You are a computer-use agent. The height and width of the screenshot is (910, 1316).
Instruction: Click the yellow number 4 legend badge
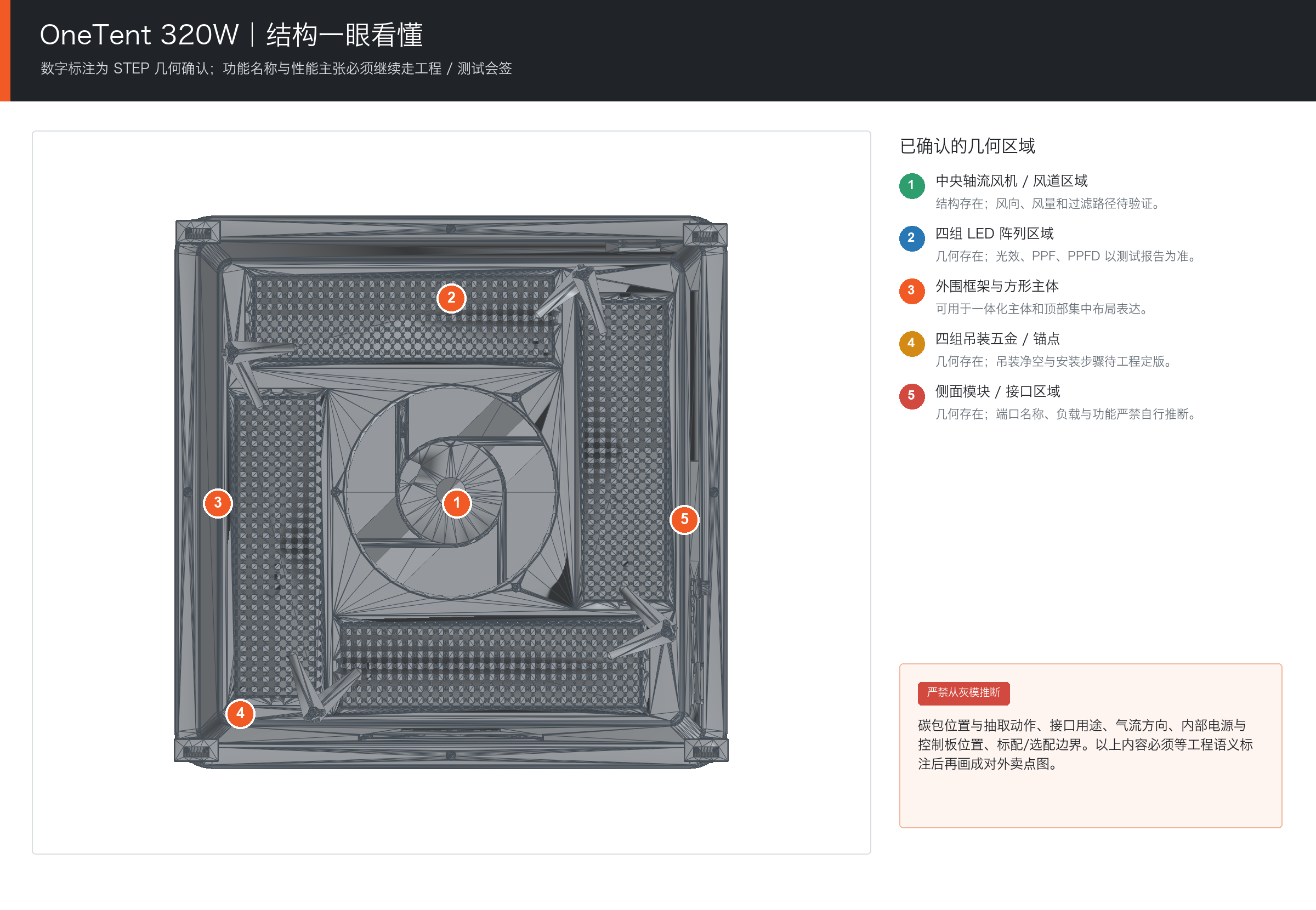(911, 343)
